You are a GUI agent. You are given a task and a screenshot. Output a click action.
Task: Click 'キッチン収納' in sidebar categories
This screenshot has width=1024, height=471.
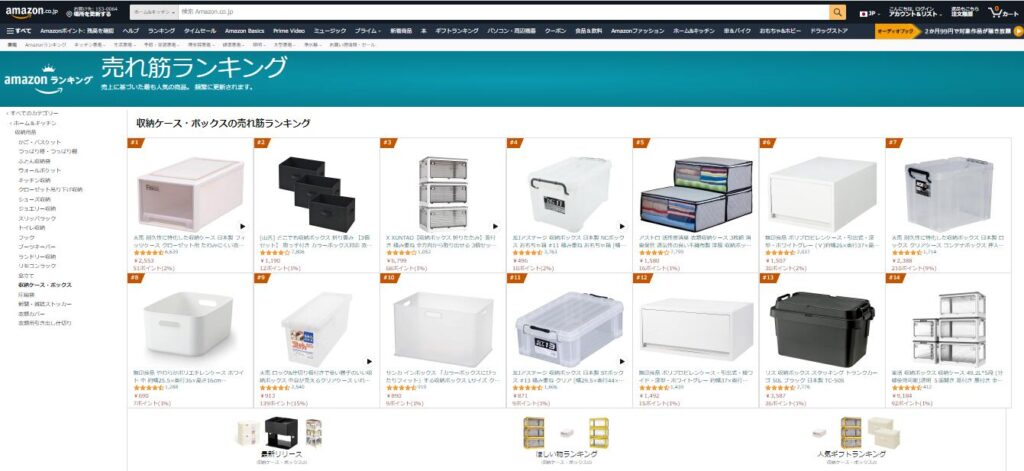[34, 180]
